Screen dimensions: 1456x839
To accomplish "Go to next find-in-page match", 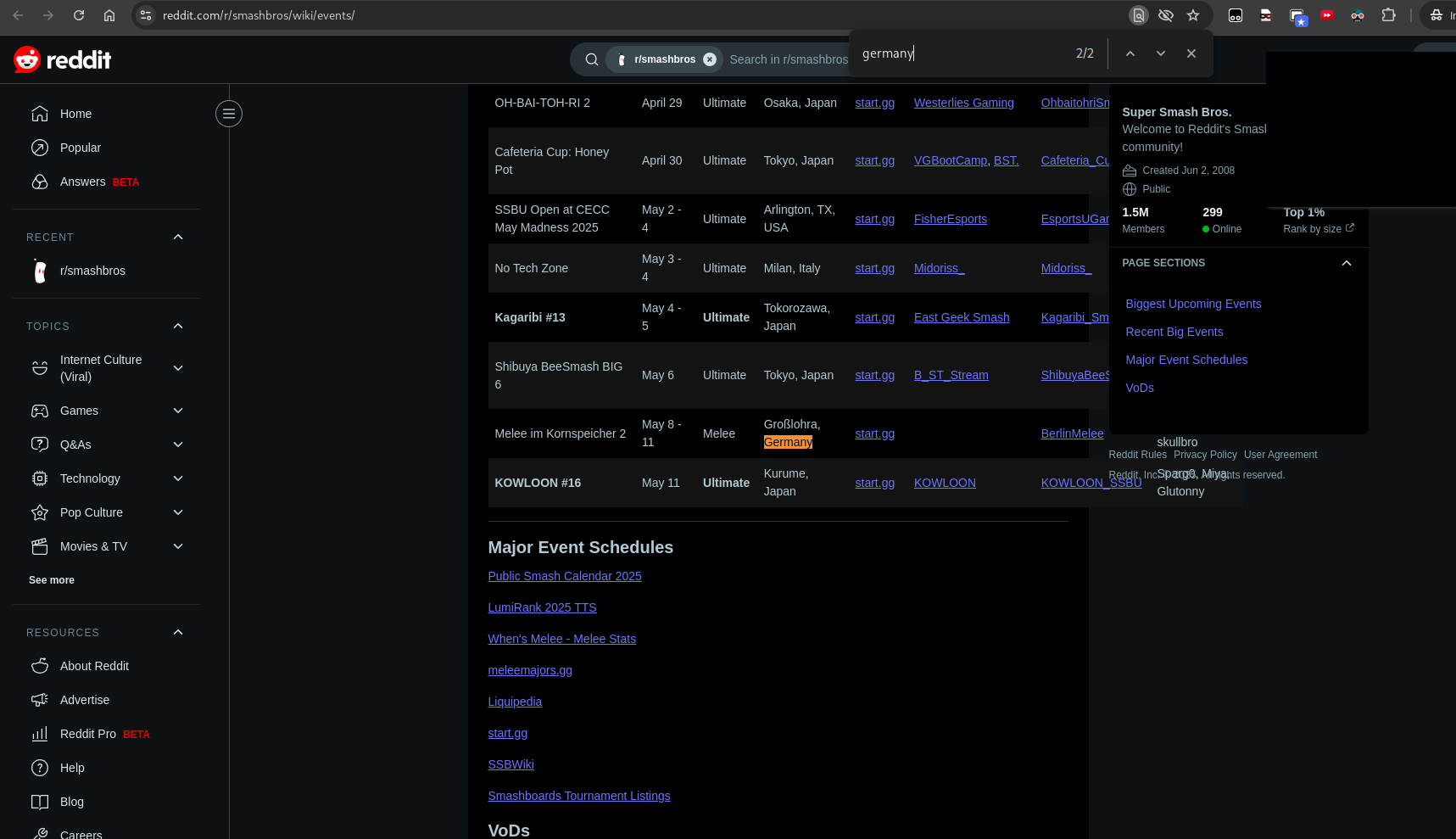I will pos(1160,53).
